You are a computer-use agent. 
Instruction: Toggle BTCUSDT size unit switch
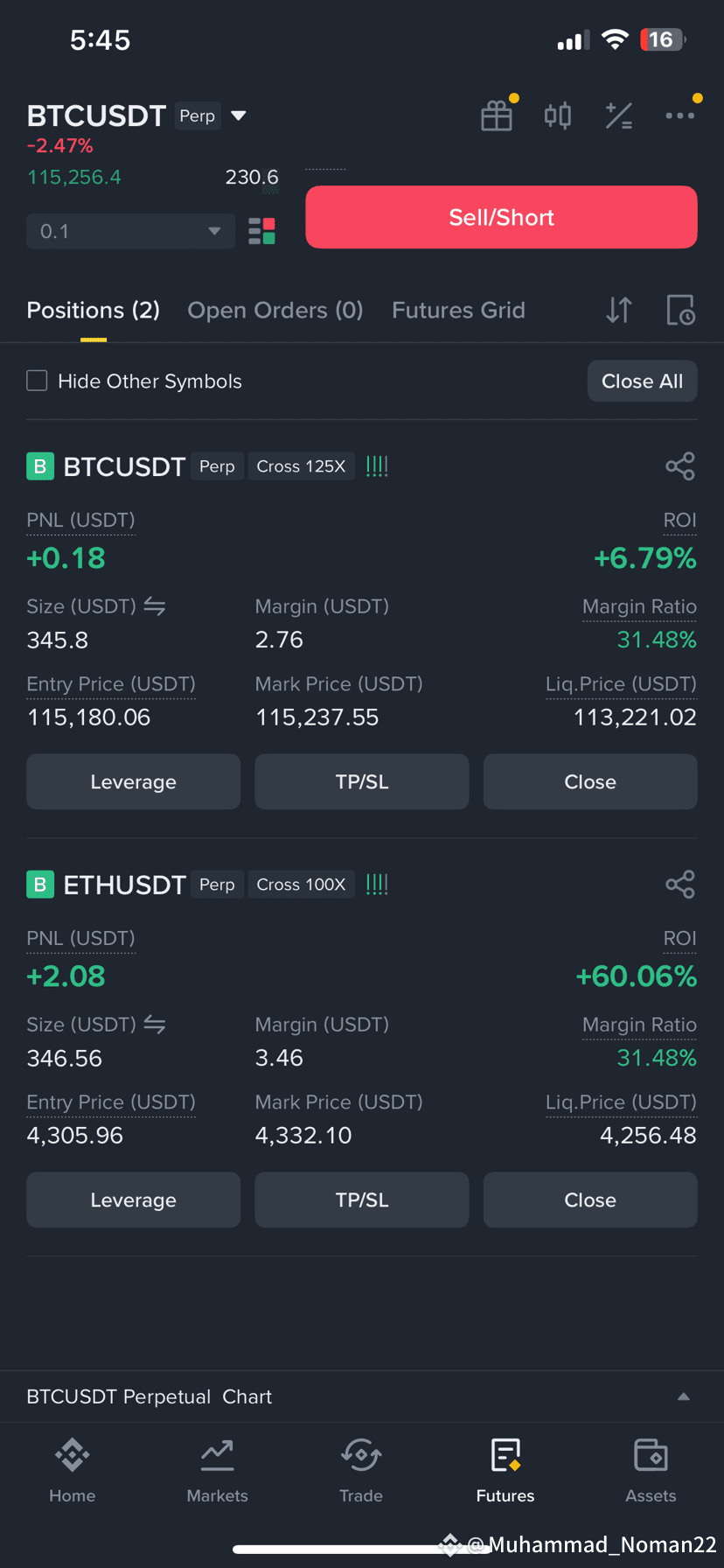pyautogui.click(x=155, y=606)
